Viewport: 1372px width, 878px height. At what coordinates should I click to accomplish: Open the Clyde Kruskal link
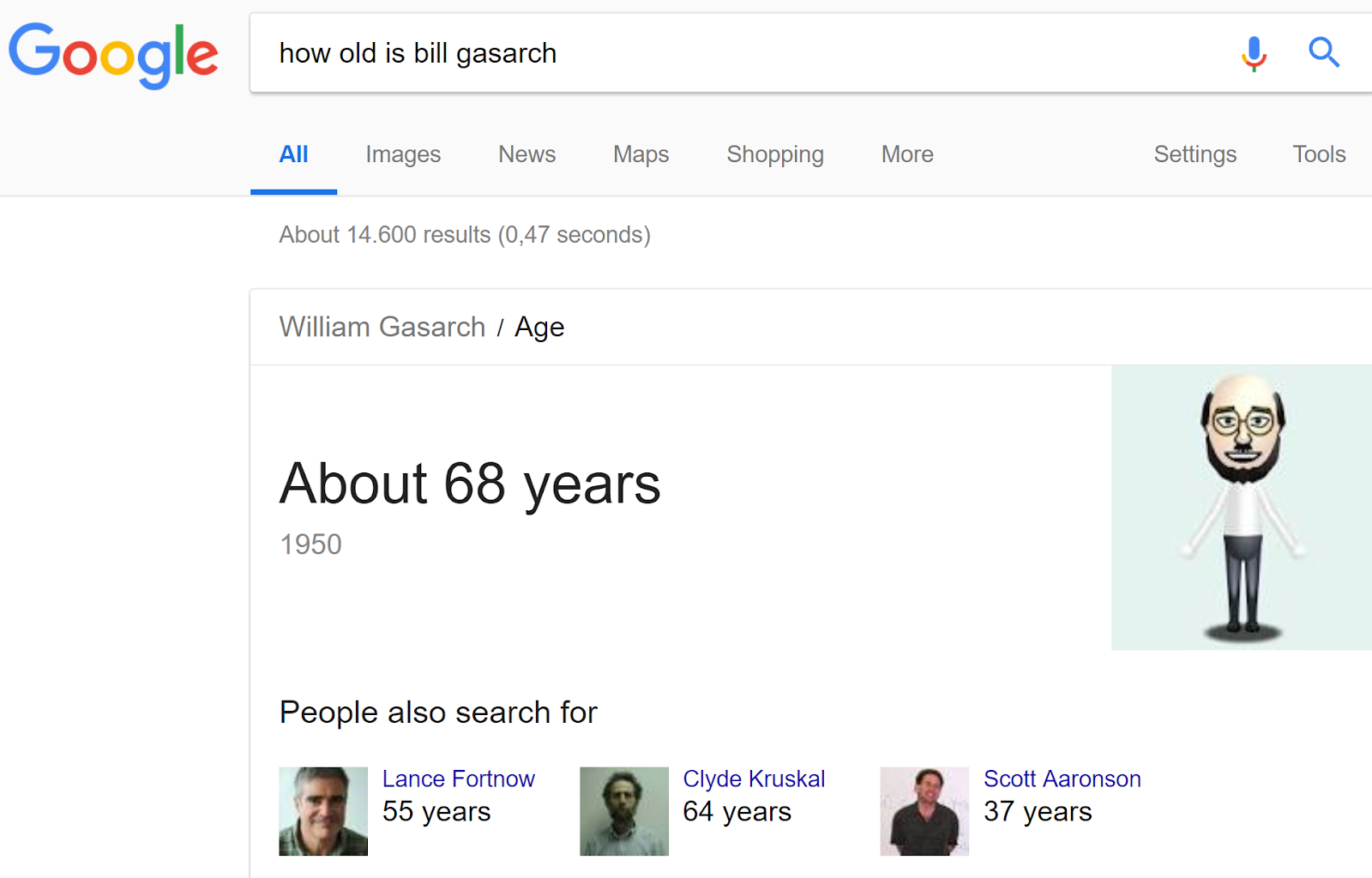(x=753, y=779)
